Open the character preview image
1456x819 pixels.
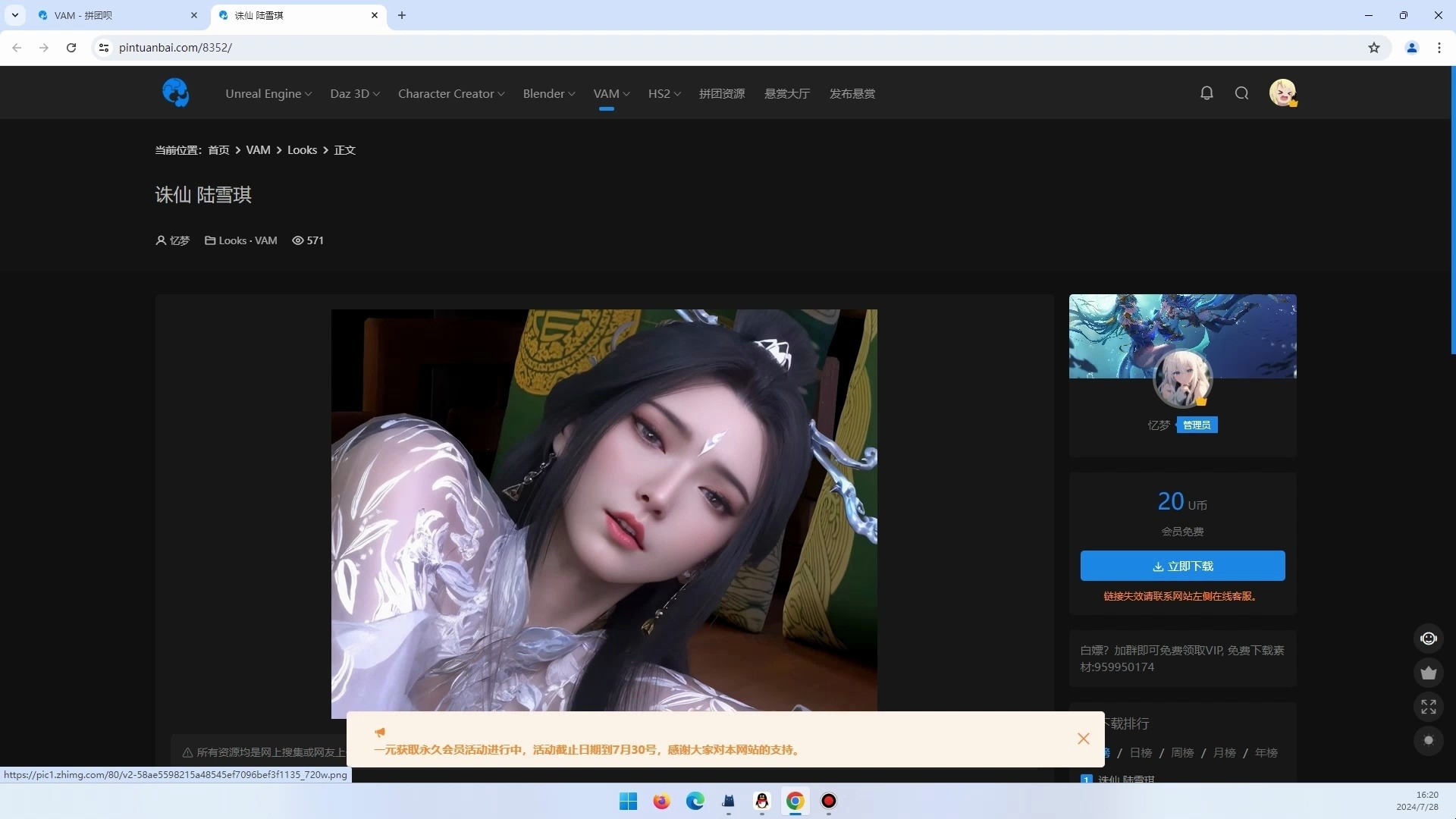coord(604,513)
